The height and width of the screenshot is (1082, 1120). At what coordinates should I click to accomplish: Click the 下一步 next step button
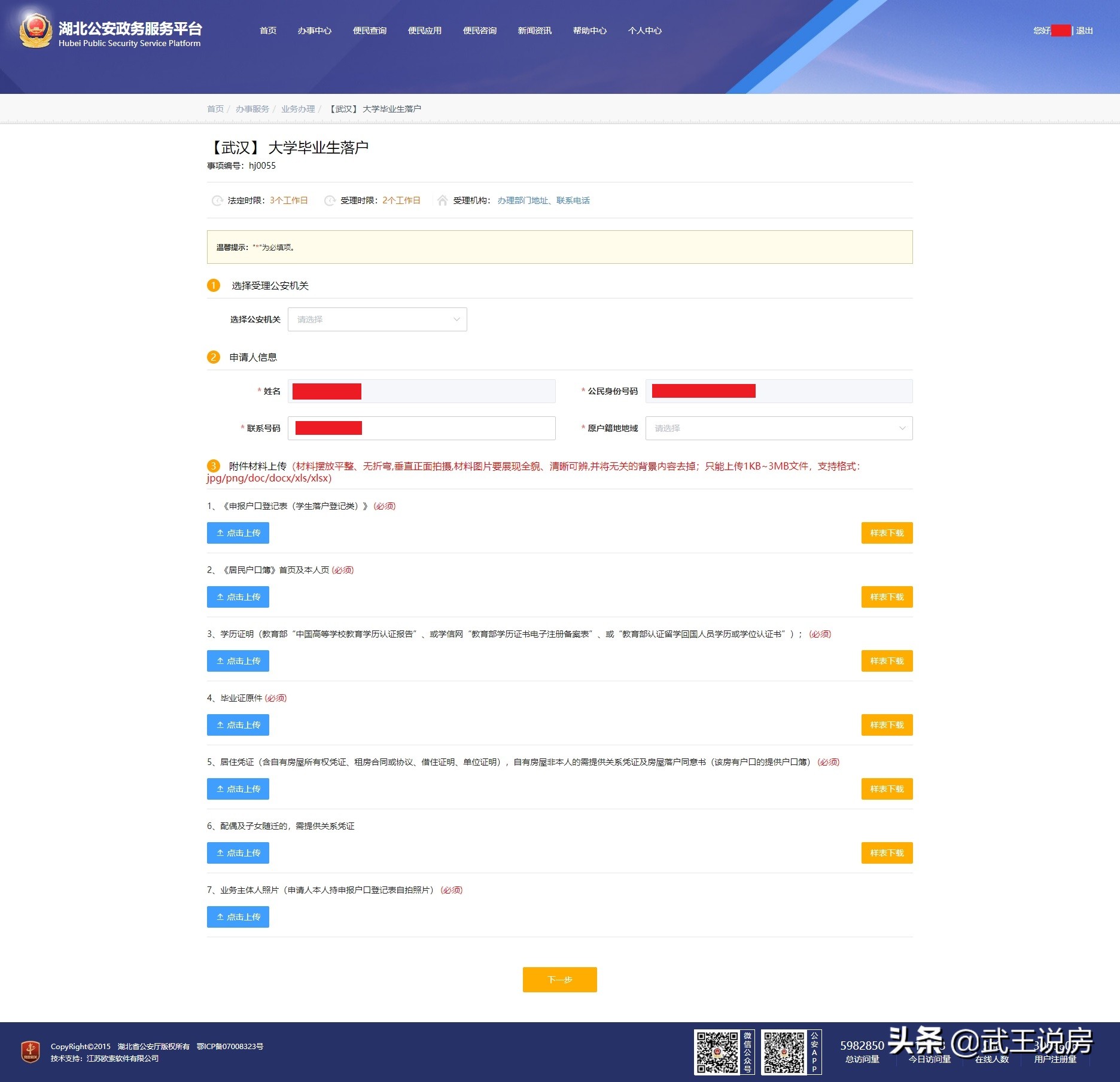[x=560, y=980]
